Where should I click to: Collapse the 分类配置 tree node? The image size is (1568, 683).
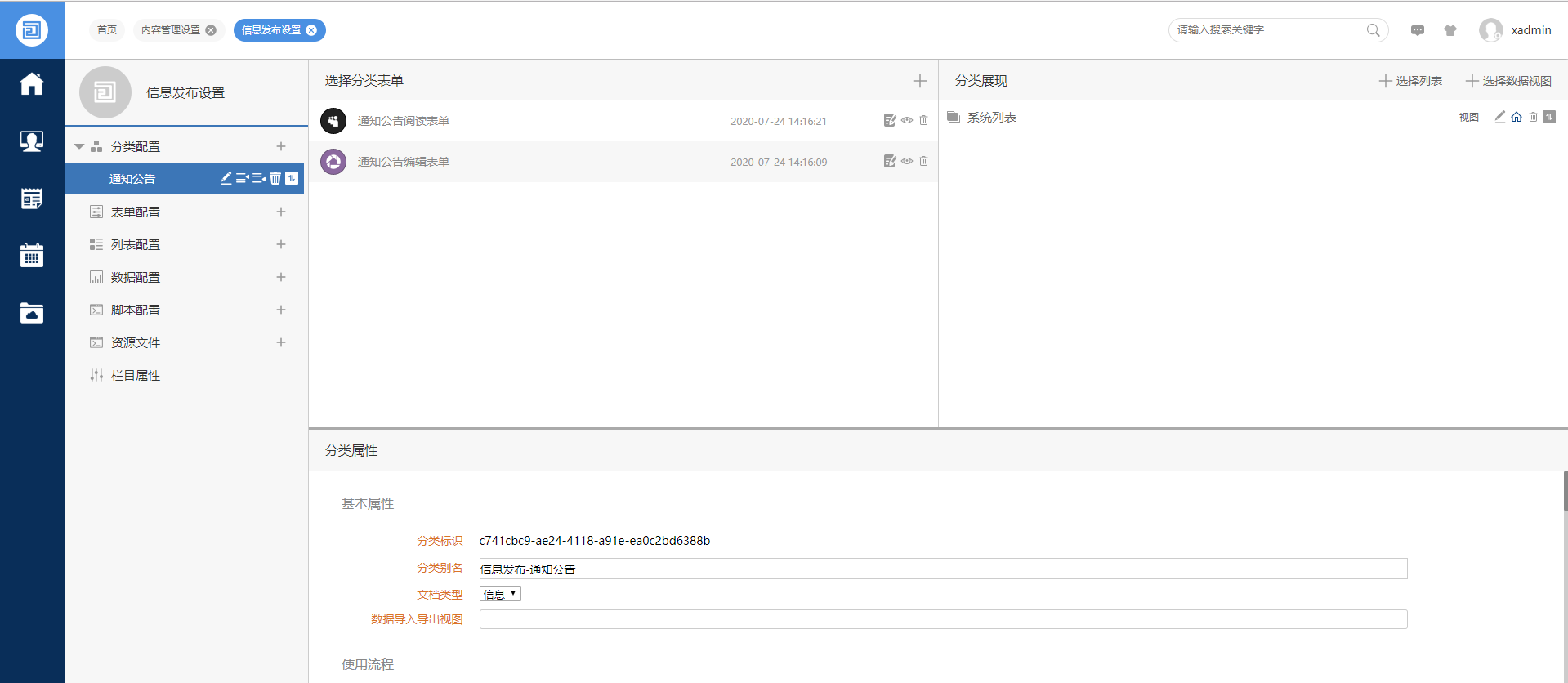[79, 146]
